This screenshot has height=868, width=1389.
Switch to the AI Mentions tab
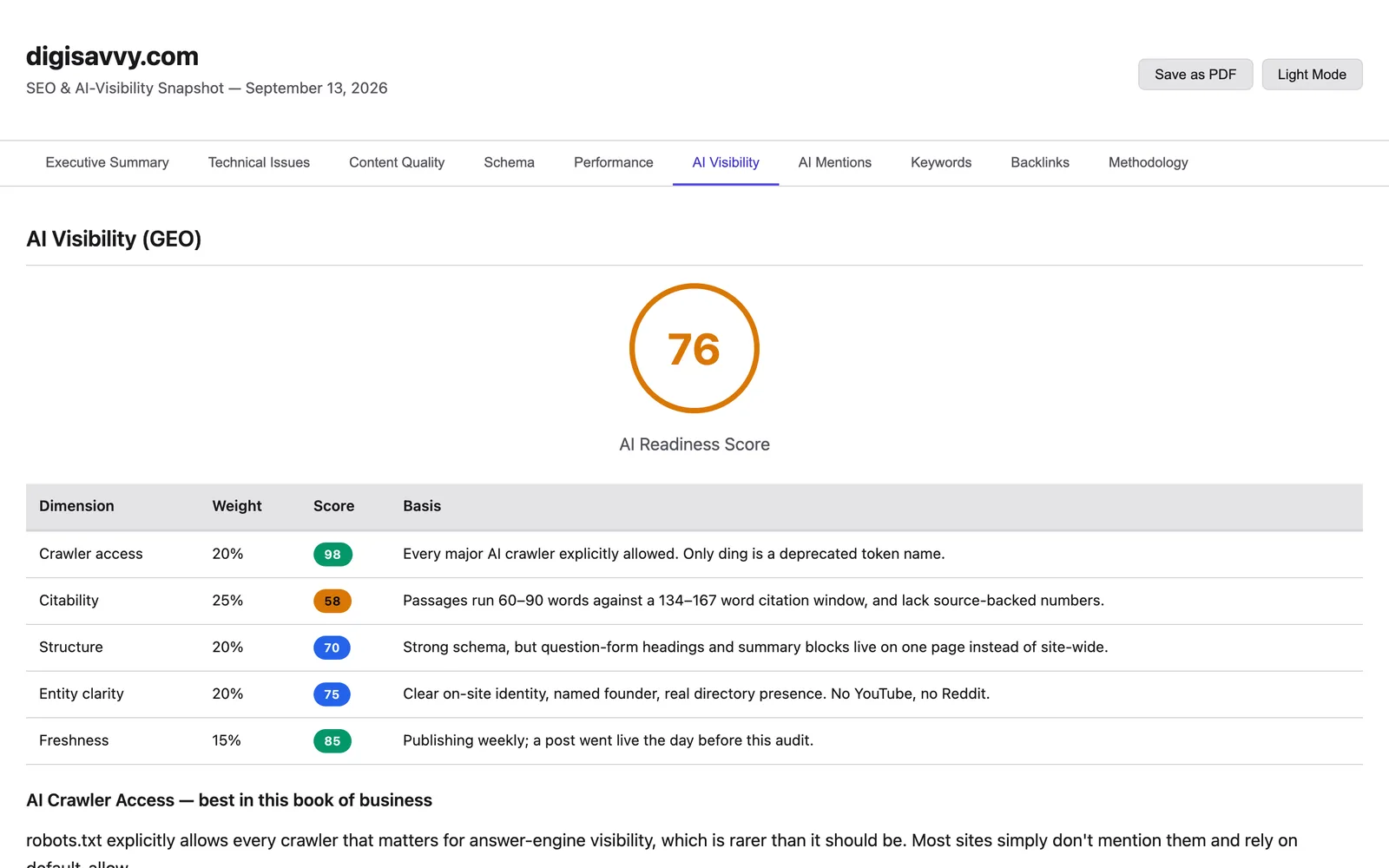(834, 162)
